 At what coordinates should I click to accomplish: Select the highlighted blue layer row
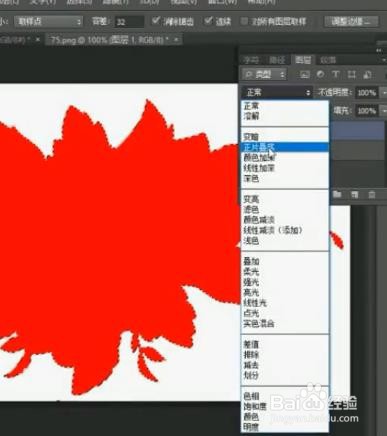[357, 130]
